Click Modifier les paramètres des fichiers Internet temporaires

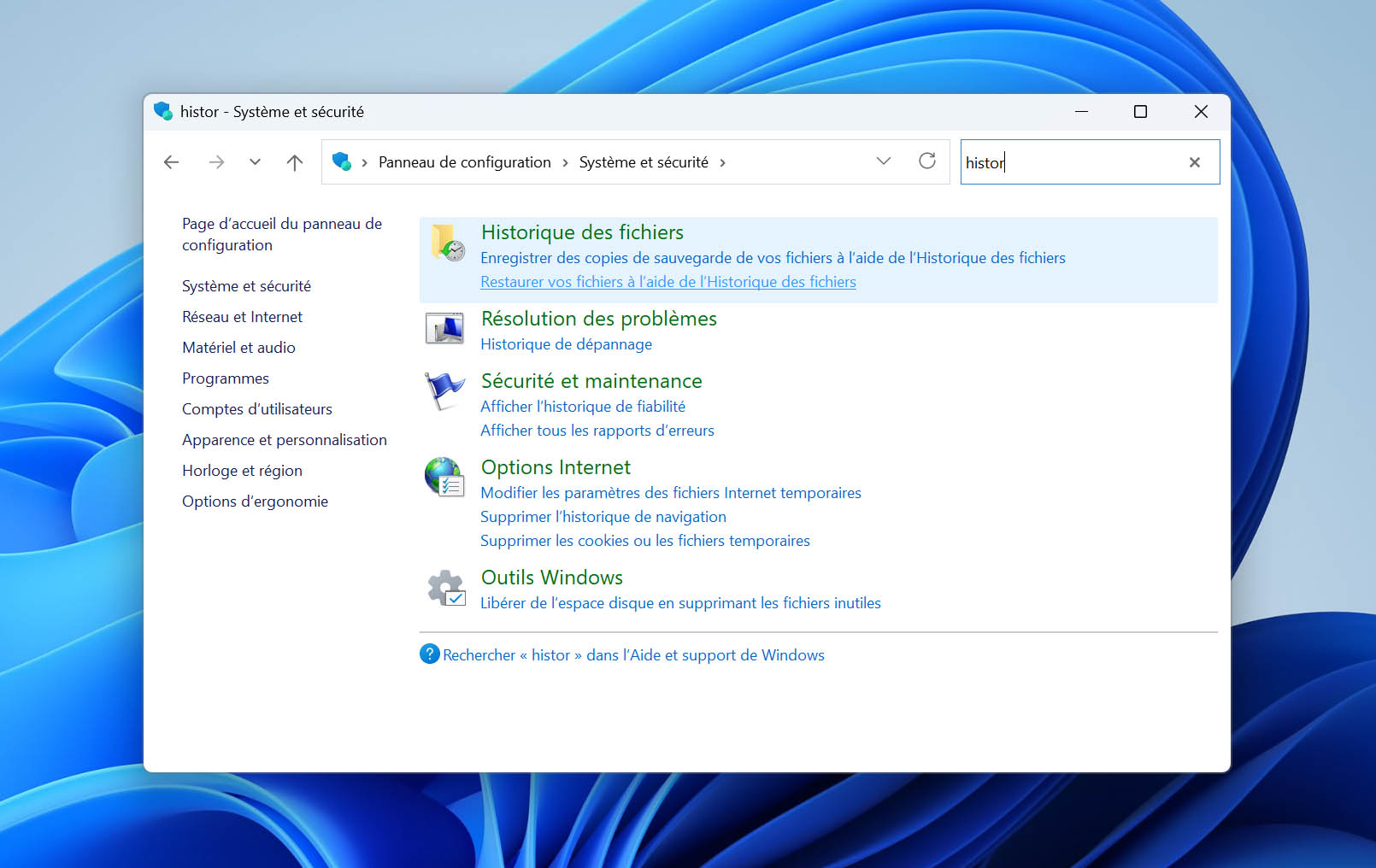tap(671, 493)
